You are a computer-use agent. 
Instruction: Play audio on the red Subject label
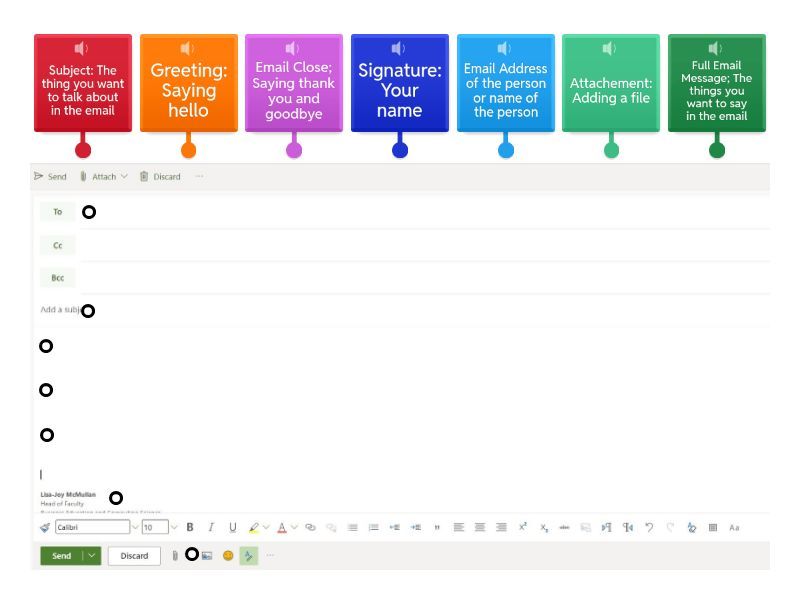point(82,48)
